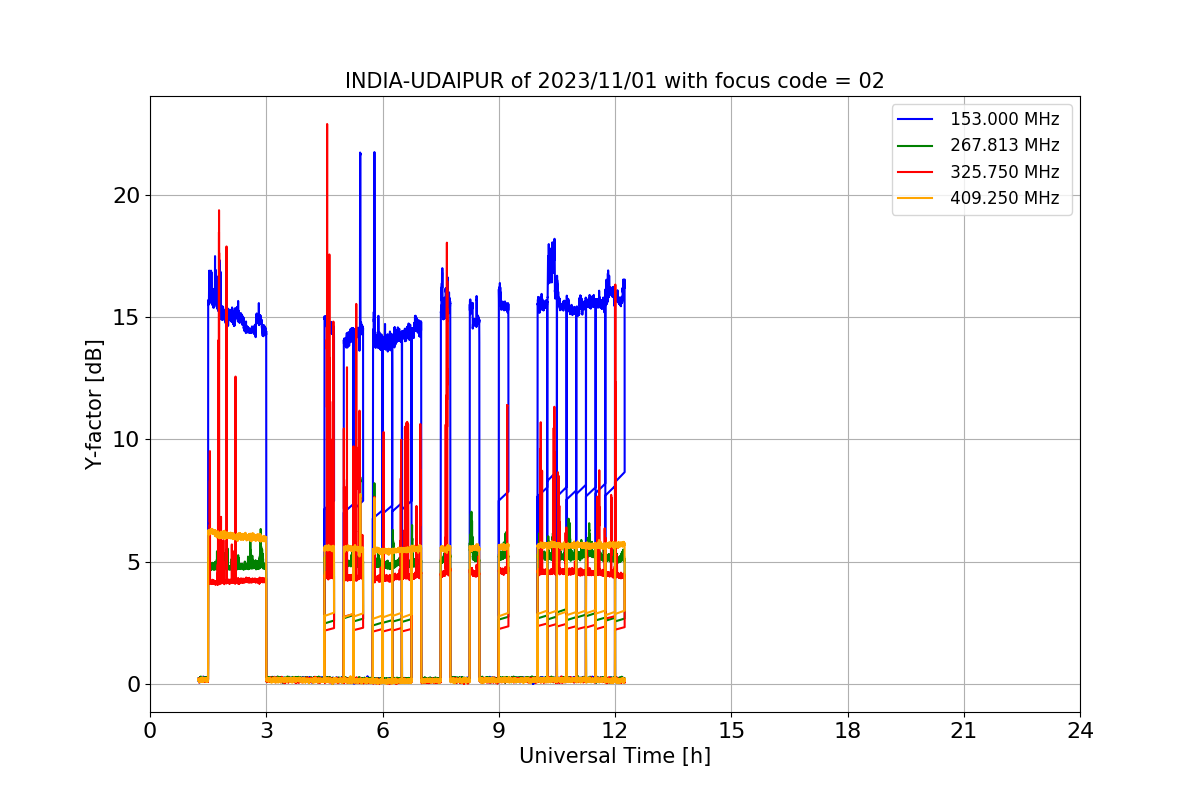Click the blue line swatch in legend
Image resolution: width=1200 pixels, height=800 pixels.
[x=916, y=119]
